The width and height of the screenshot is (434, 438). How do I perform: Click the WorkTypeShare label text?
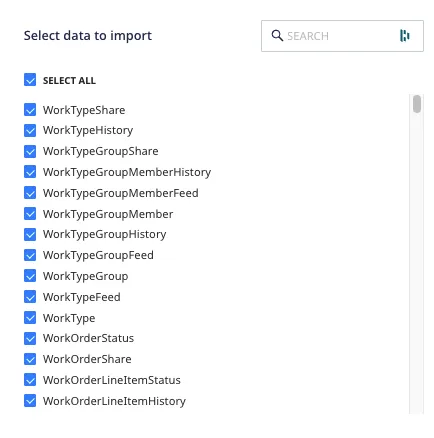point(84,110)
